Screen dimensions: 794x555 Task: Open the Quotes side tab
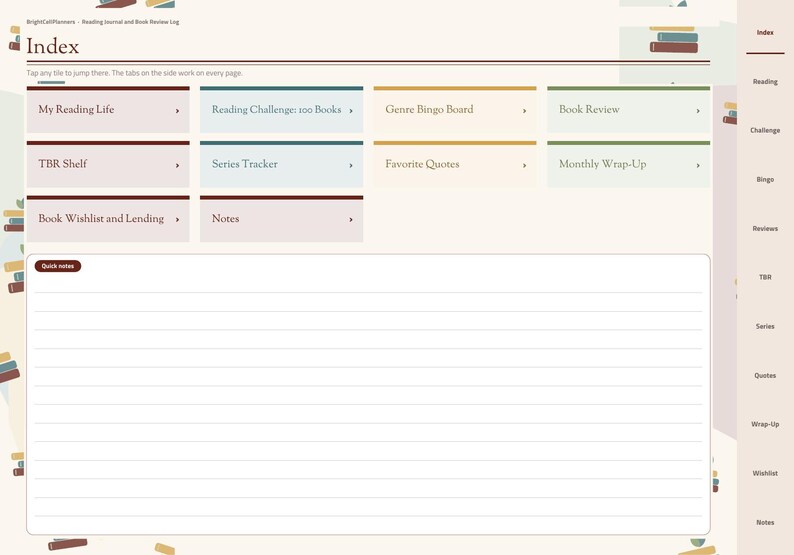[x=765, y=375]
